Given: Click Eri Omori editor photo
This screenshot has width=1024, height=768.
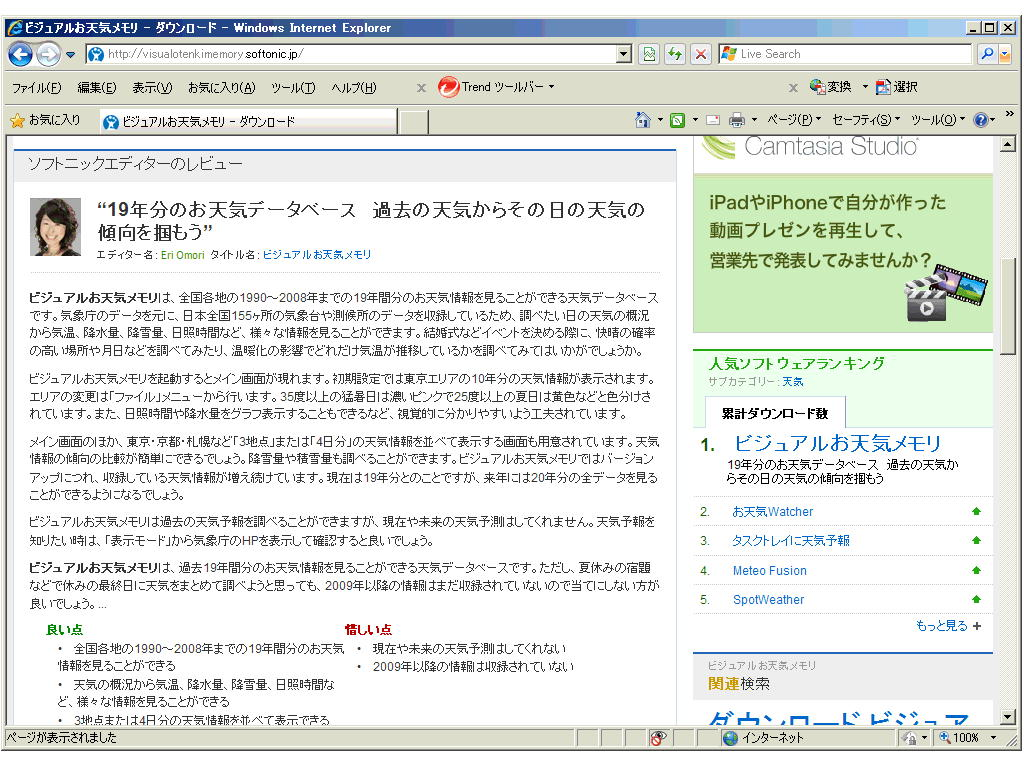Looking at the screenshot, I should [55, 226].
